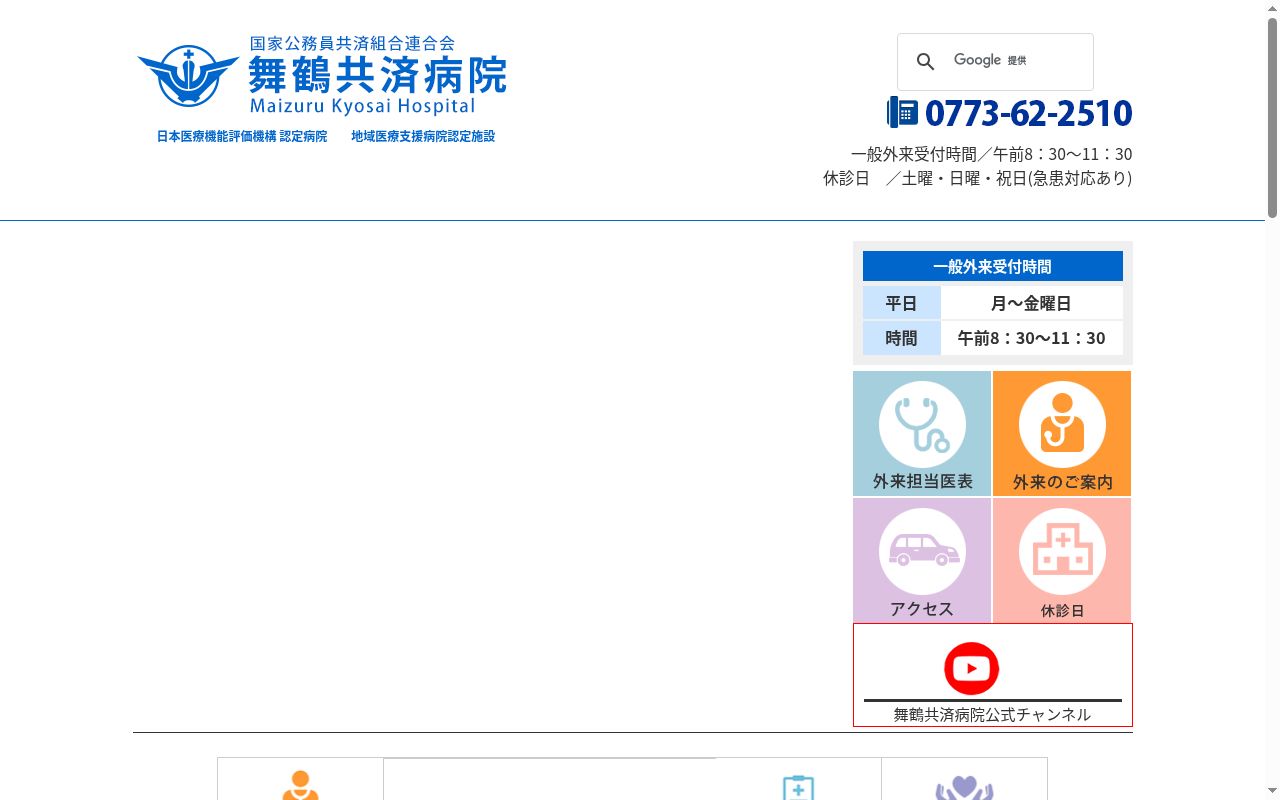Click the 休診日／土曜・日曜・祝日 header line
The image size is (1280, 800).
977,178
